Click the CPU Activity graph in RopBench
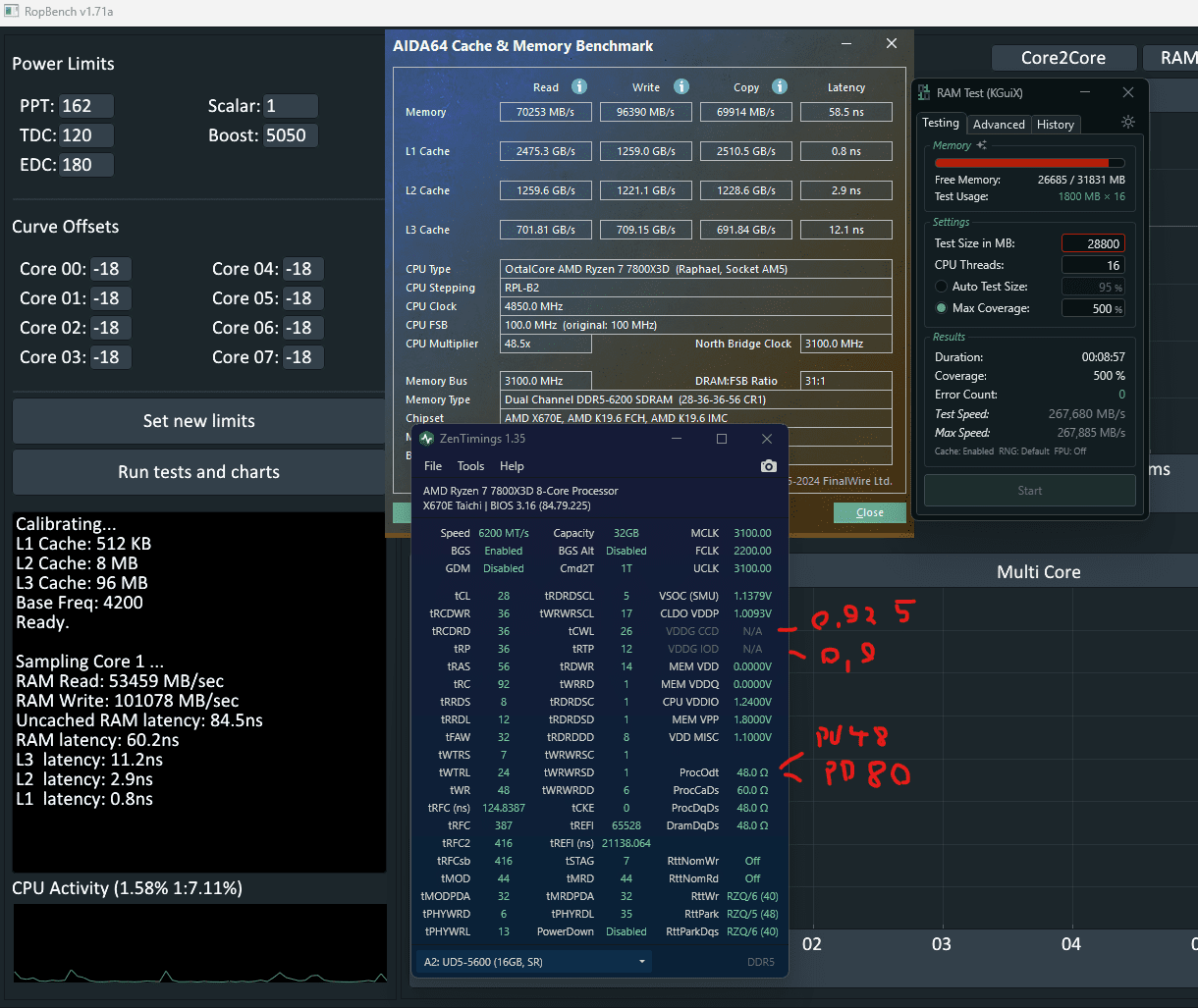The width and height of the screenshot is (1198, 1008). pos(199,943)
